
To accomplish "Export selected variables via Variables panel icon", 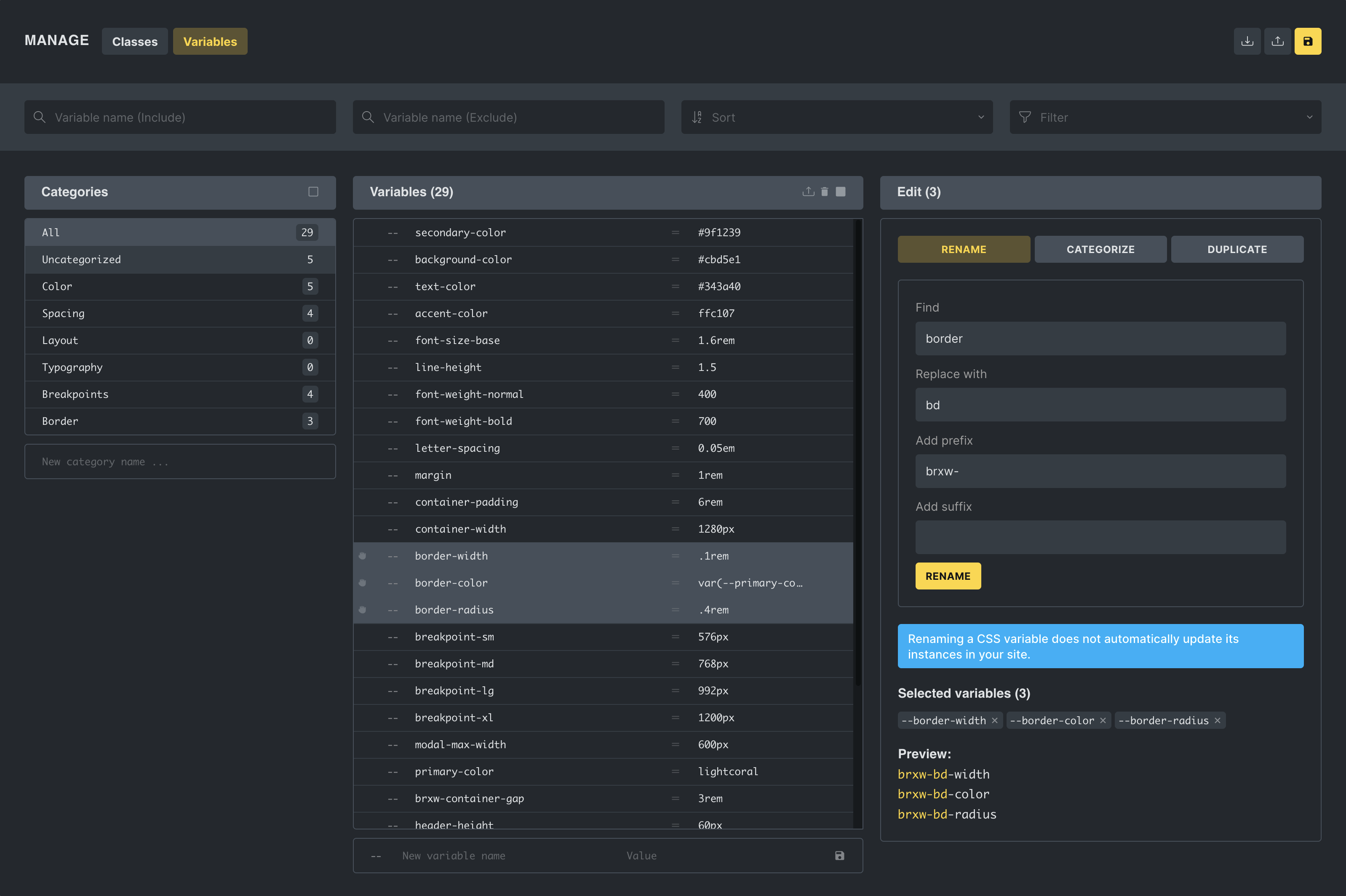I will [808, 192].
